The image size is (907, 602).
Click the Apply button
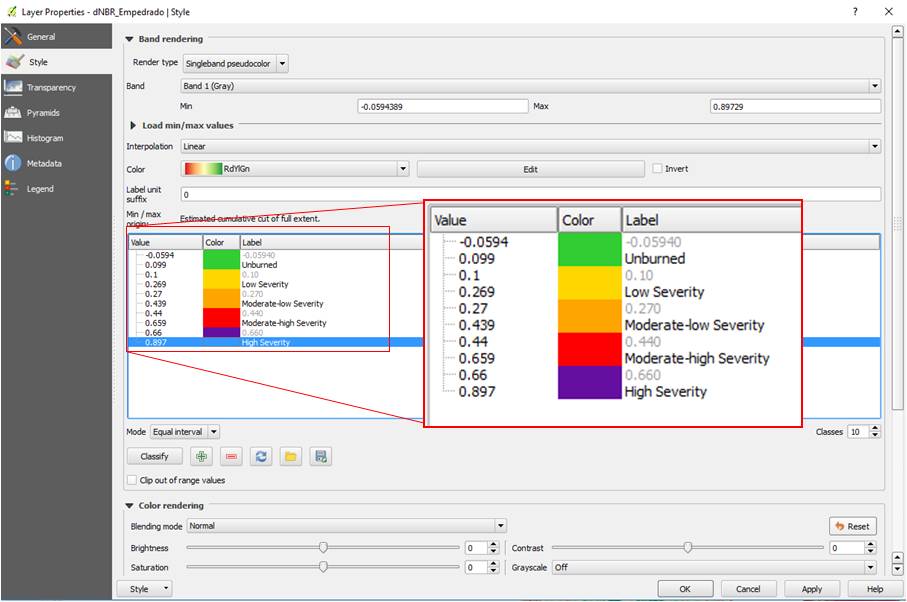[x=812, y=589]
